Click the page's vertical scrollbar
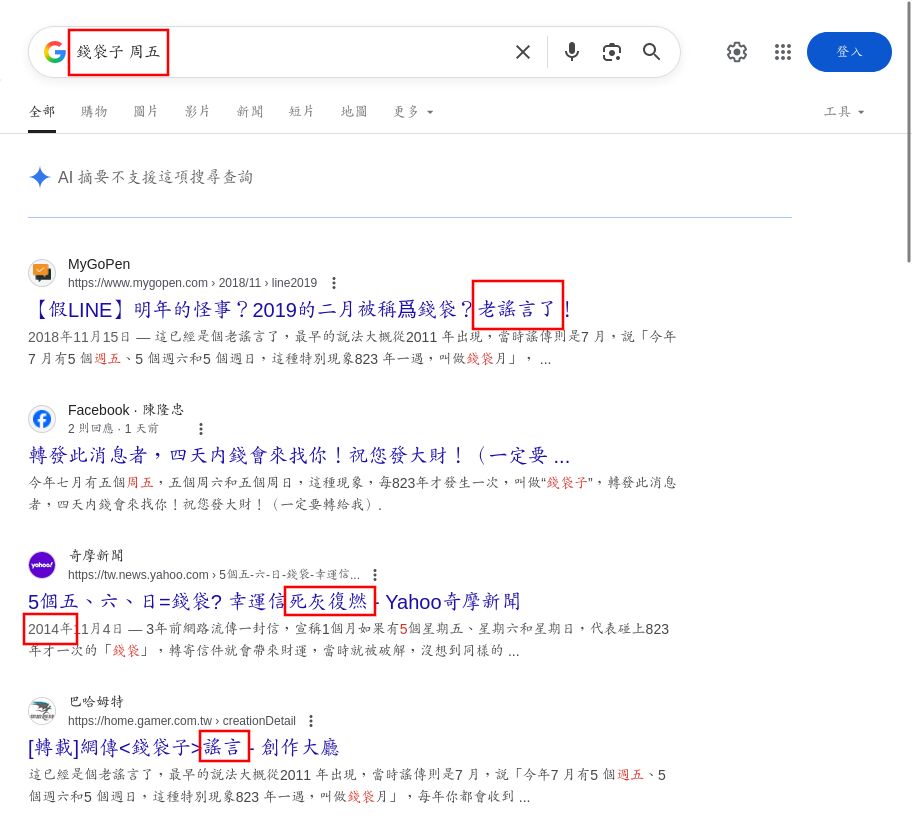912x831 pixels. [908, 130]
